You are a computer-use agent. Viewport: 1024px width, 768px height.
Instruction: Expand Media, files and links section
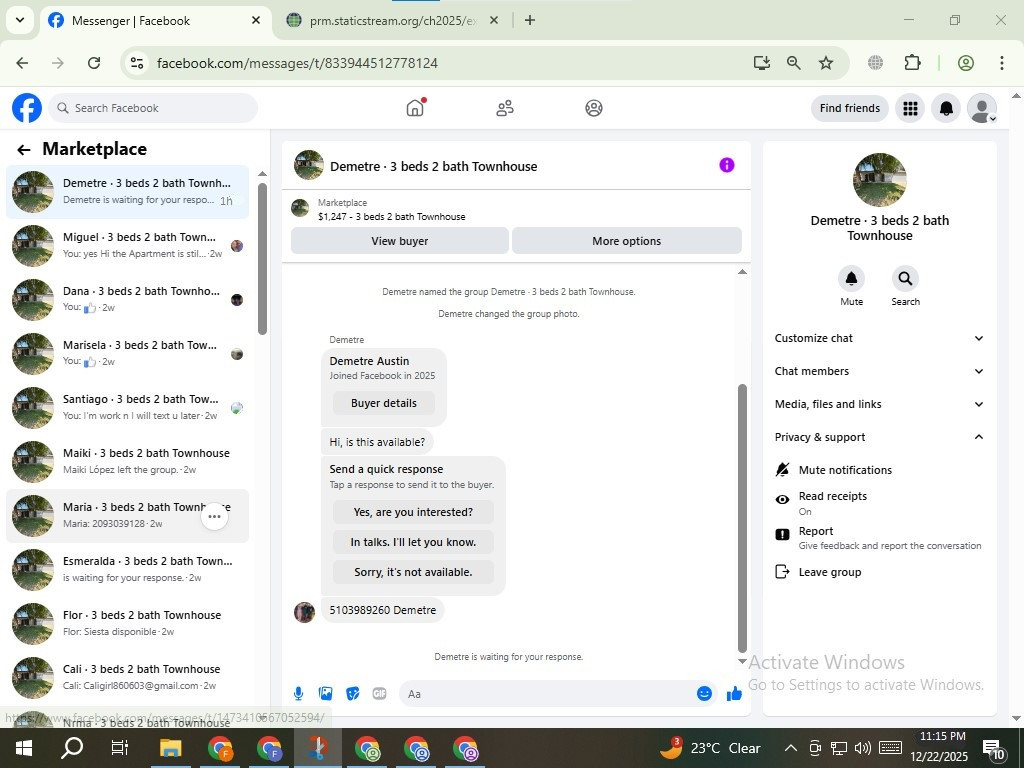[879, 404]
